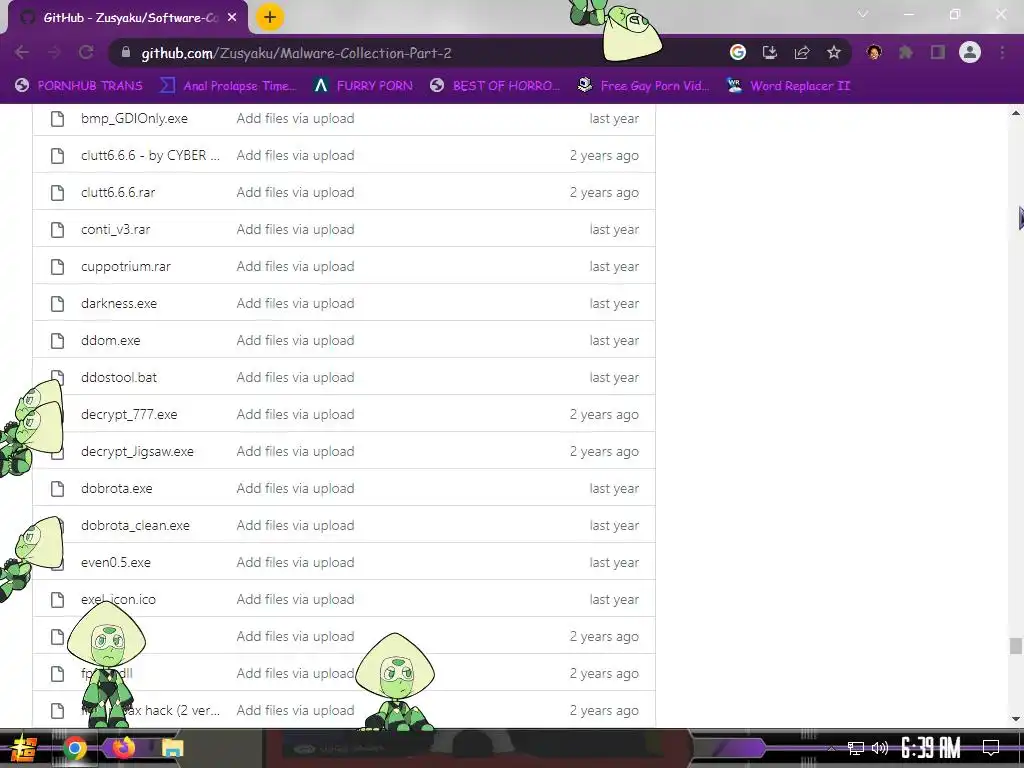Open Chrome from the taskbar
This screenshot has height=768, width=1024.
(x=75, y=748)
